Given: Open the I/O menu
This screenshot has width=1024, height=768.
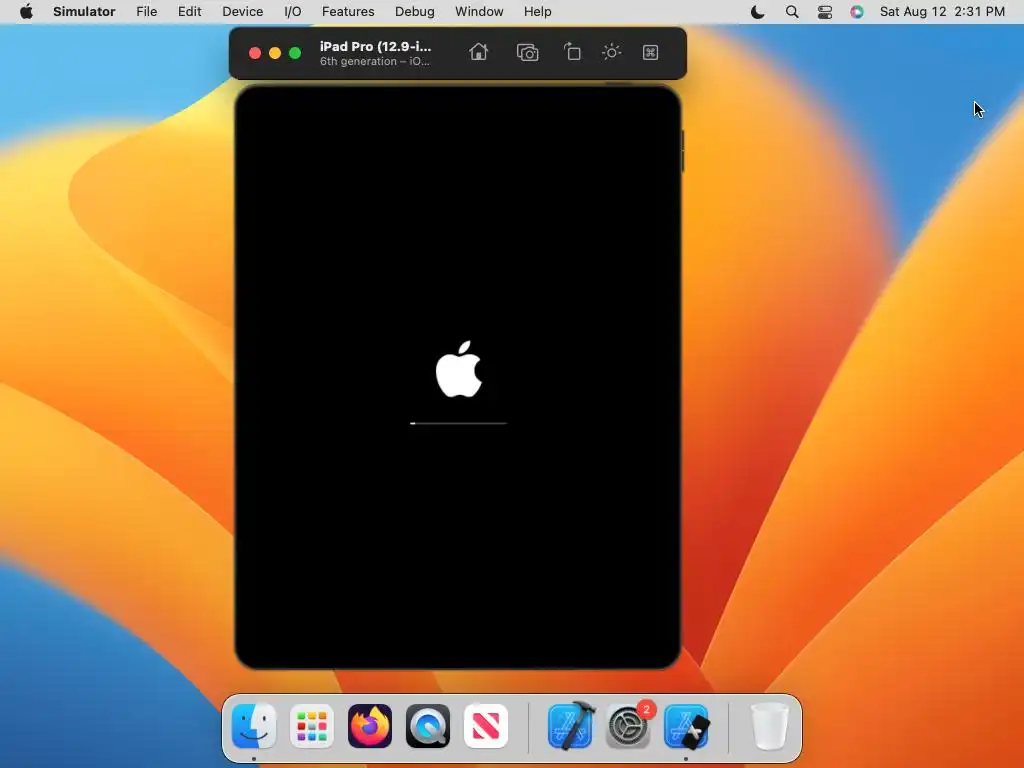Looking at the screenshot, I should pos(293,12).
